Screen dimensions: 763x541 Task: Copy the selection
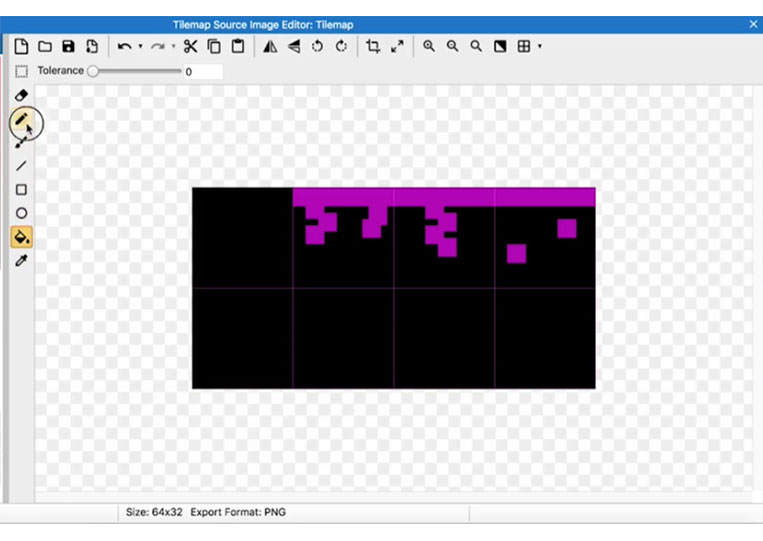pyautogui.click(x=214, y=47)
